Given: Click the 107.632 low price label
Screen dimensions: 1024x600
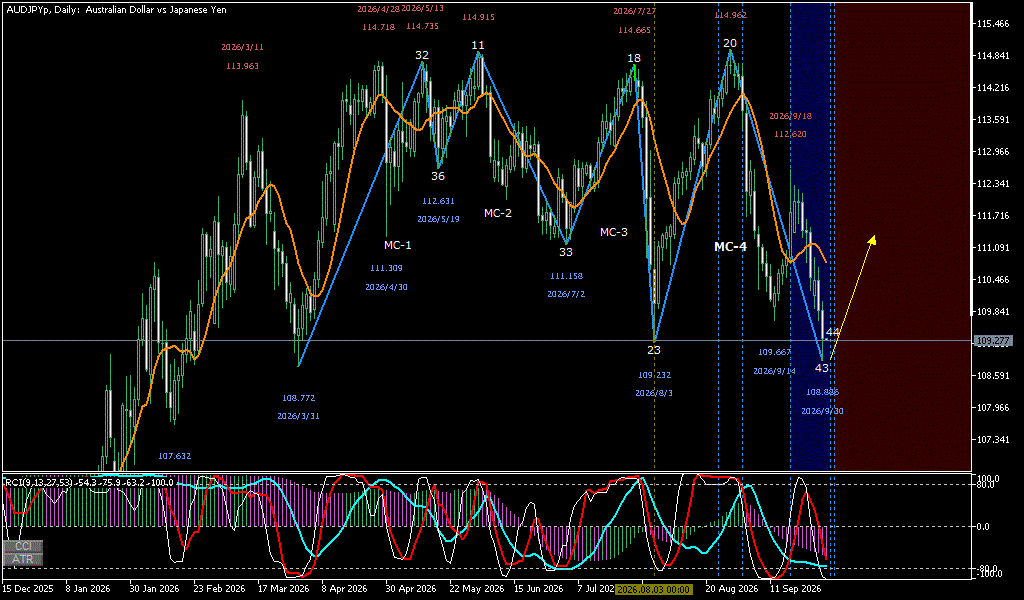Looking at the screenshot, I should coord(174,456).
